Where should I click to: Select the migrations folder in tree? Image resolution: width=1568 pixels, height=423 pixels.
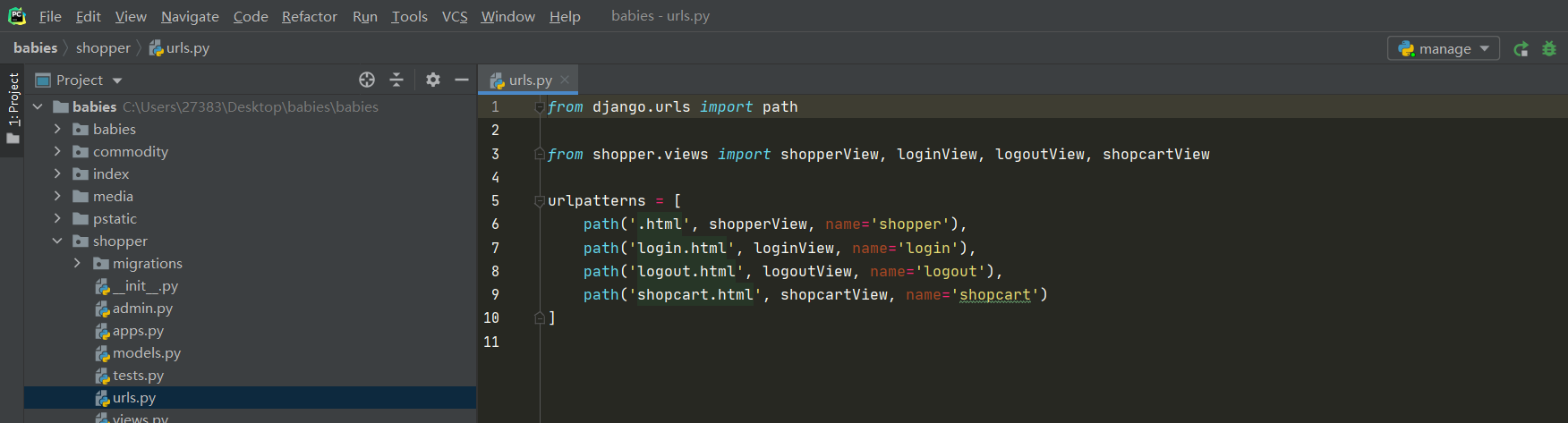[148, 263]
